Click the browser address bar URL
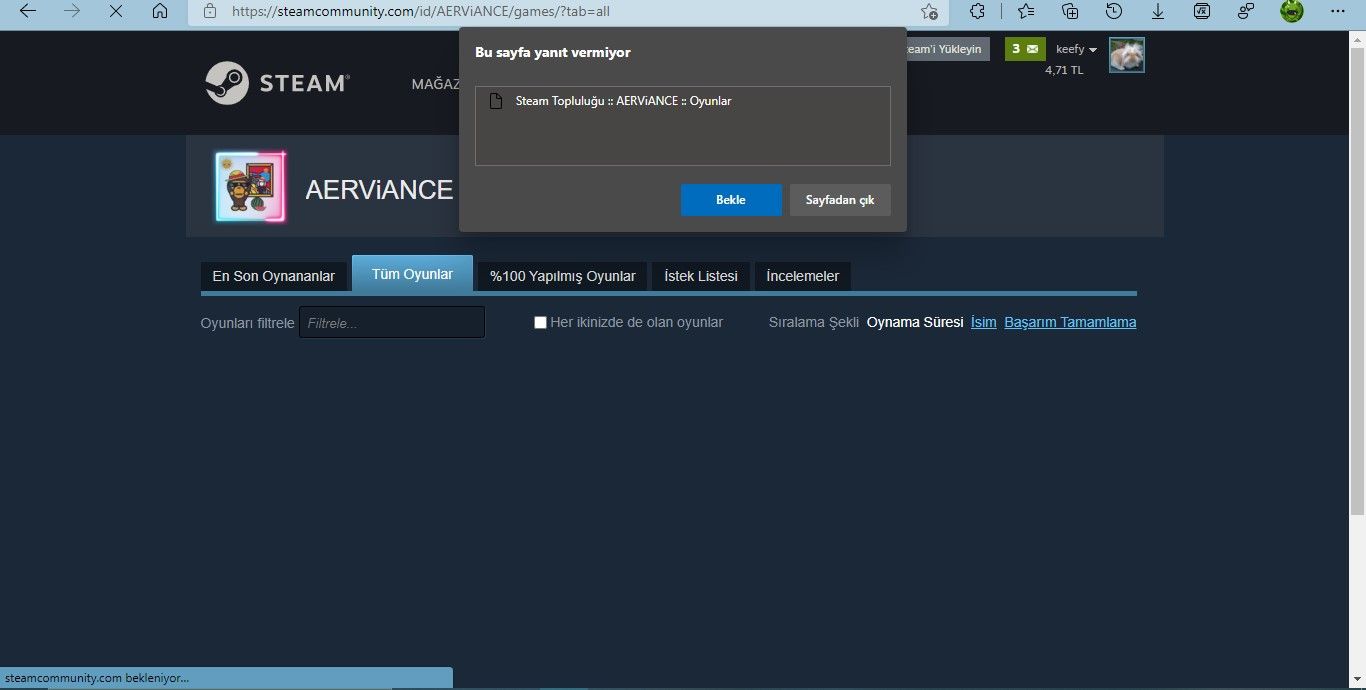This screenshot has height=690, width=1366. (x=420, y=12)
